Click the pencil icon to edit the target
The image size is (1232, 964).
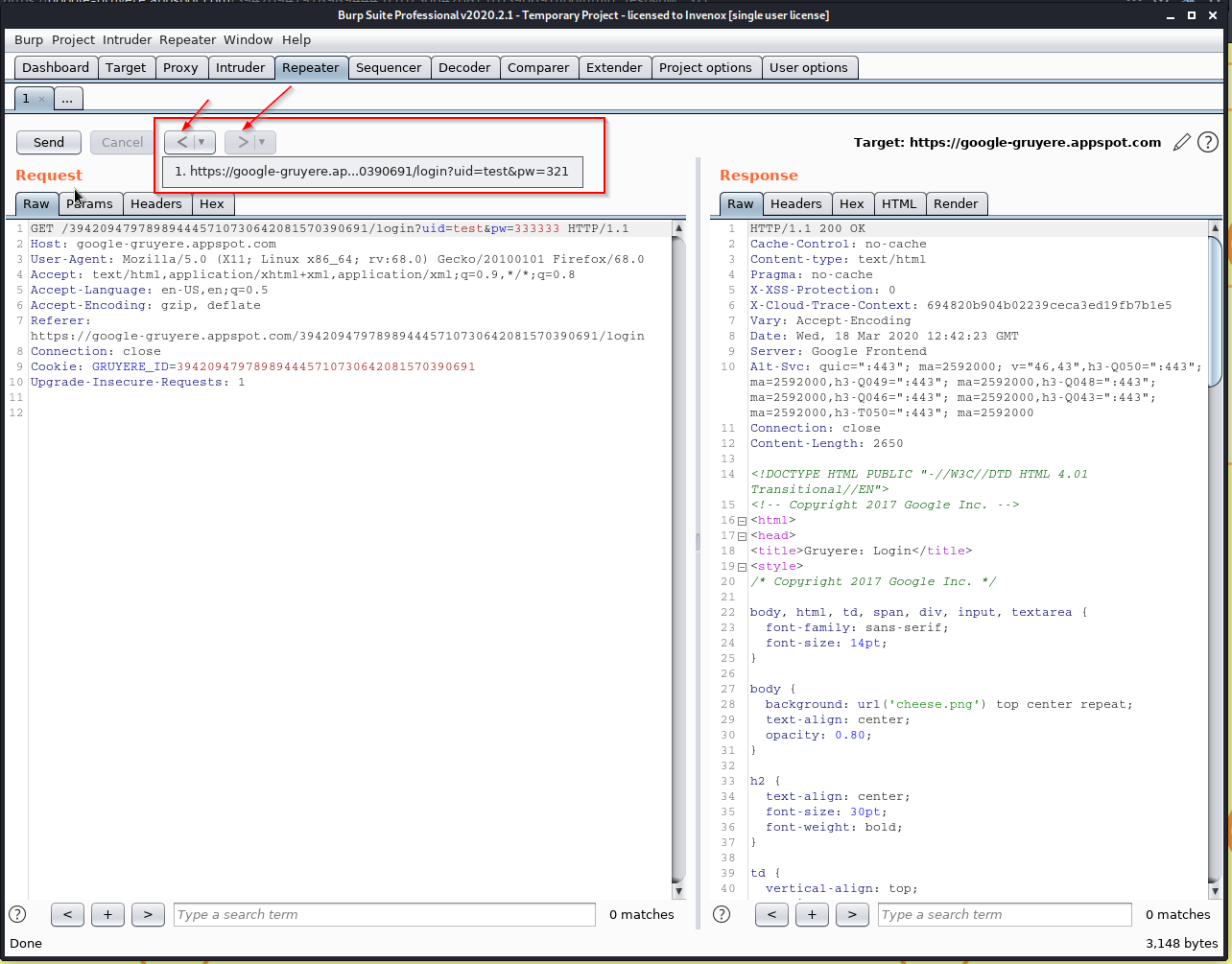pos(1181,142)
